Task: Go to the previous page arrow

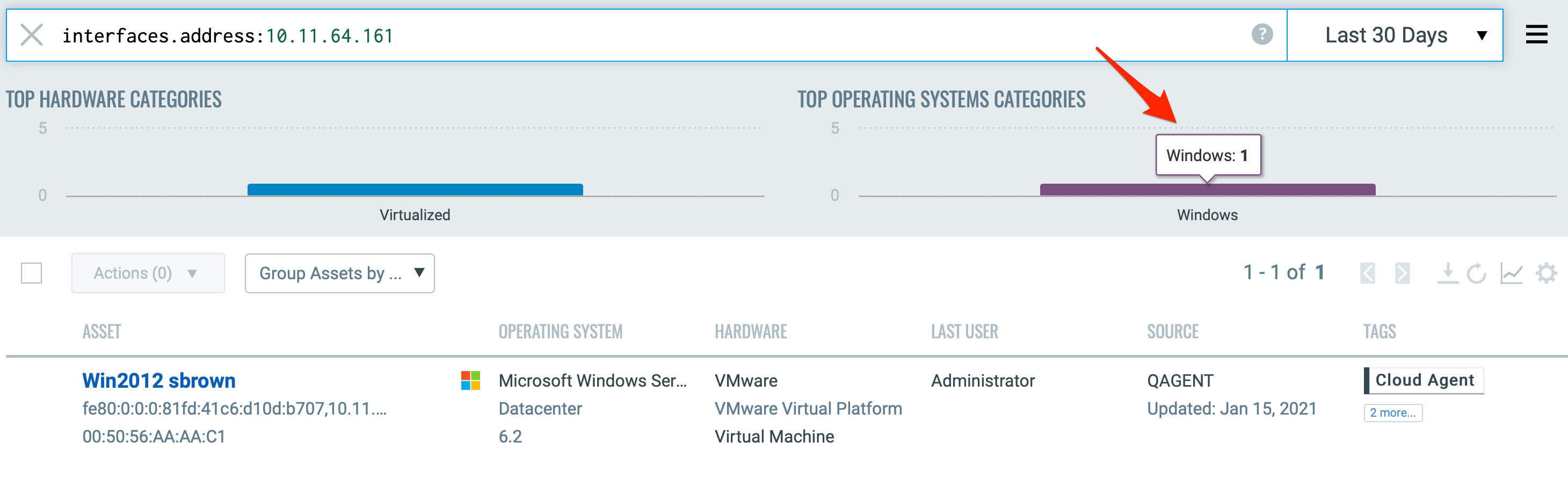Action: pos(1367,273)
